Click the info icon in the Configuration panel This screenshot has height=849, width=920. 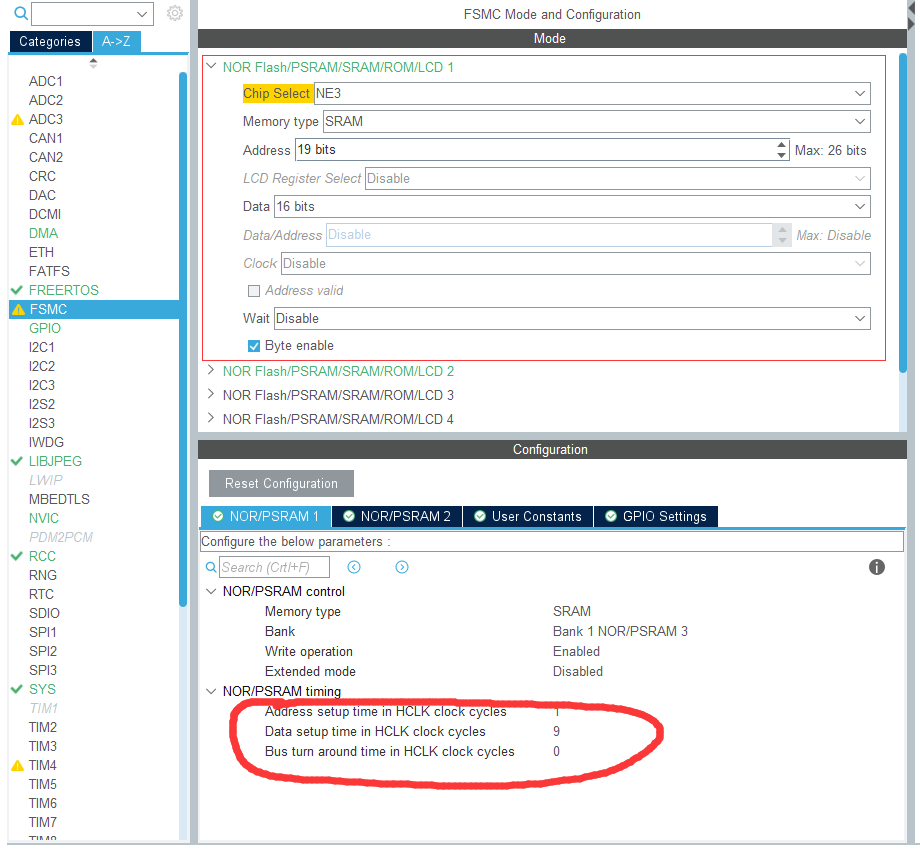click(876, 567)
